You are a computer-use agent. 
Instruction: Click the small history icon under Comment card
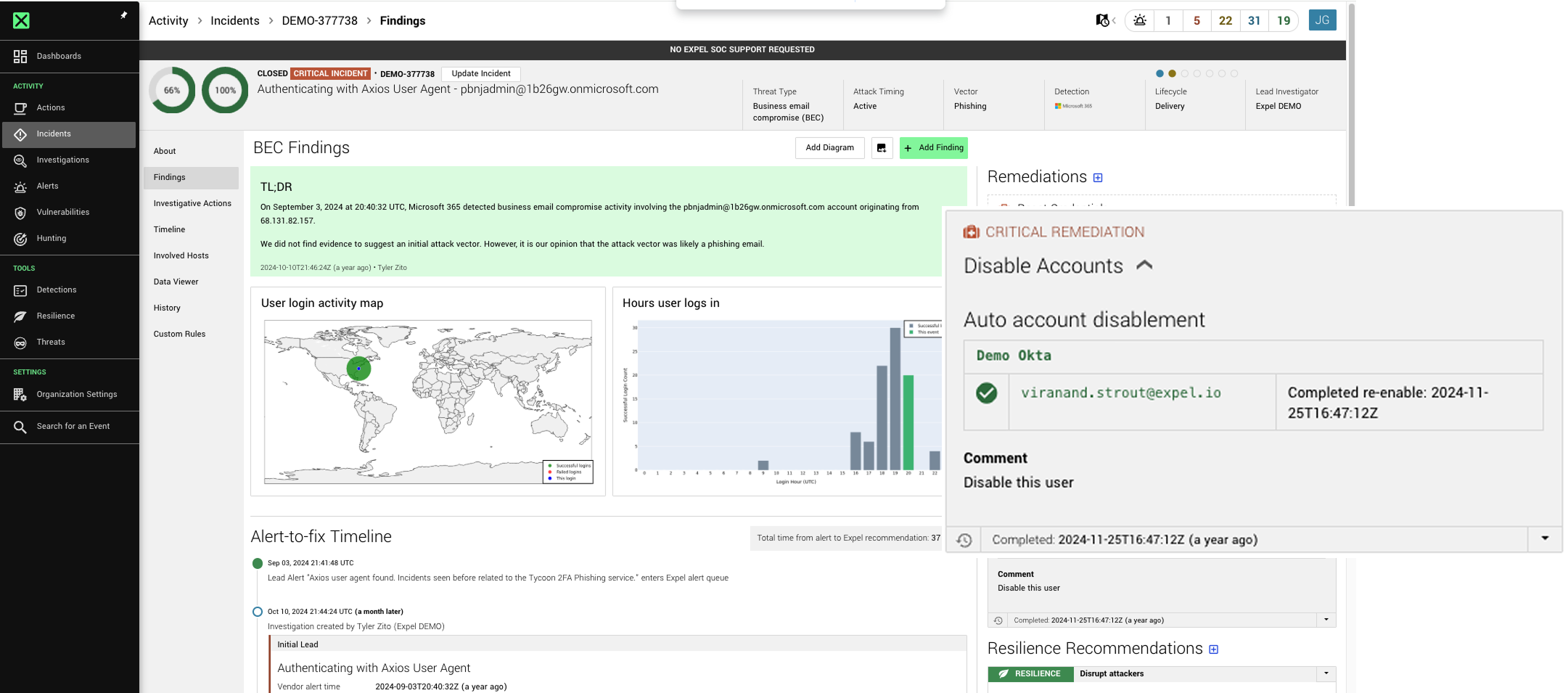tap(998, 620)
